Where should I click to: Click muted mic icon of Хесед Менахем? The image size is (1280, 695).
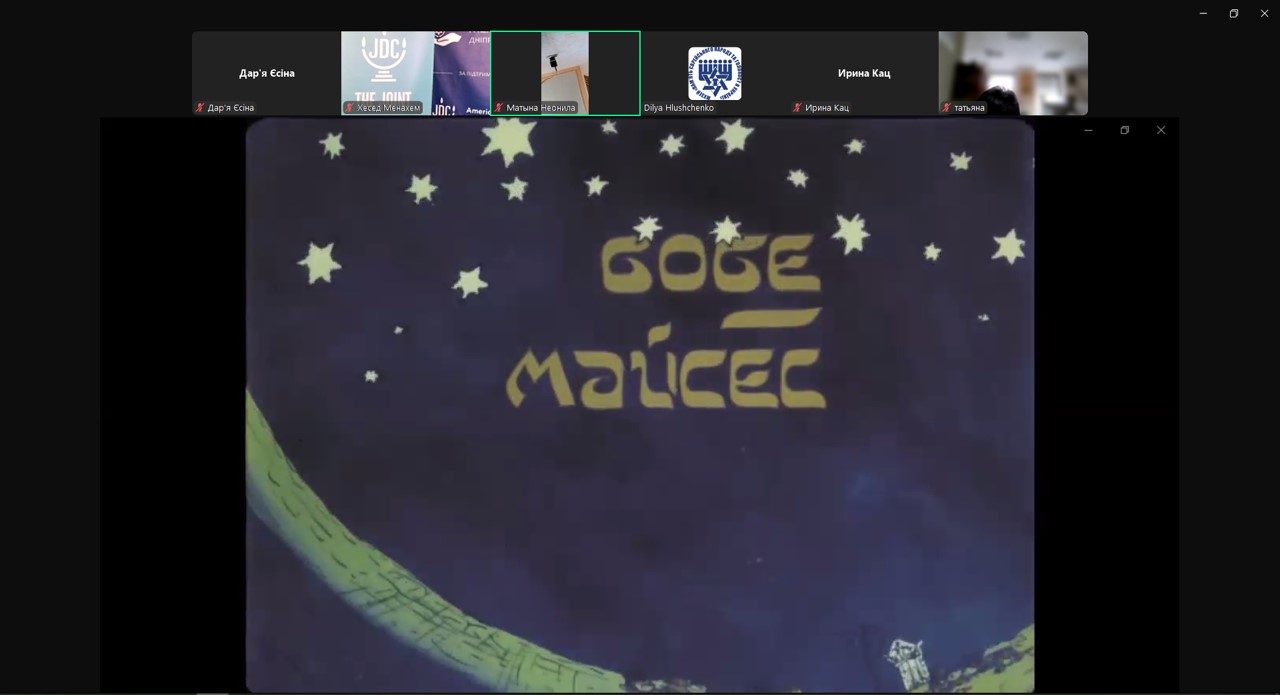point(349,108)
